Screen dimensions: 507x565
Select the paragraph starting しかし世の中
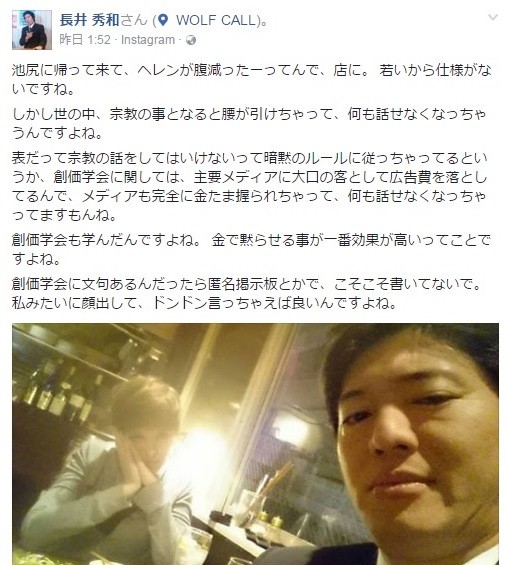249,124
